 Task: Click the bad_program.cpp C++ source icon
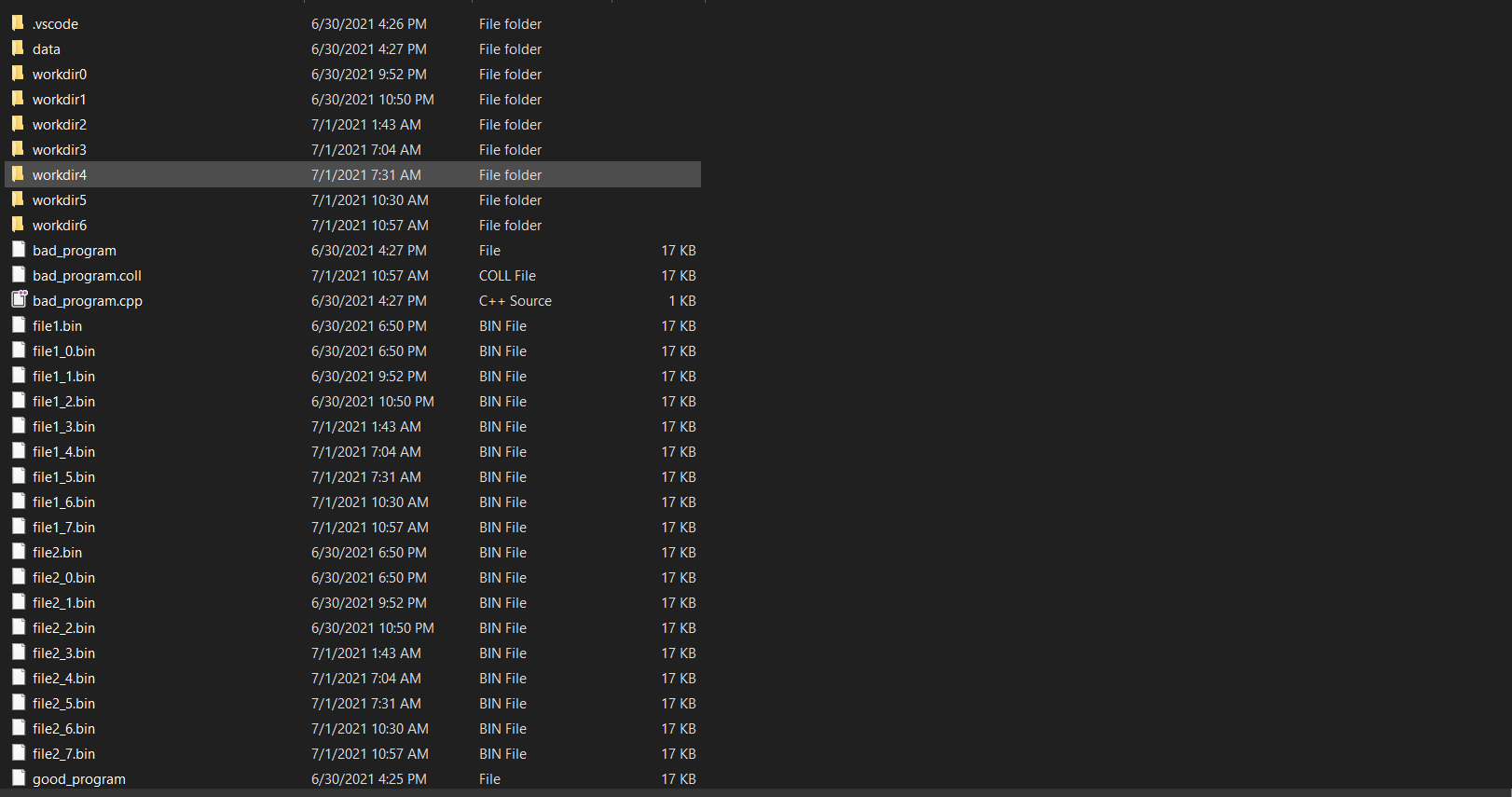[x=19, y=299]
